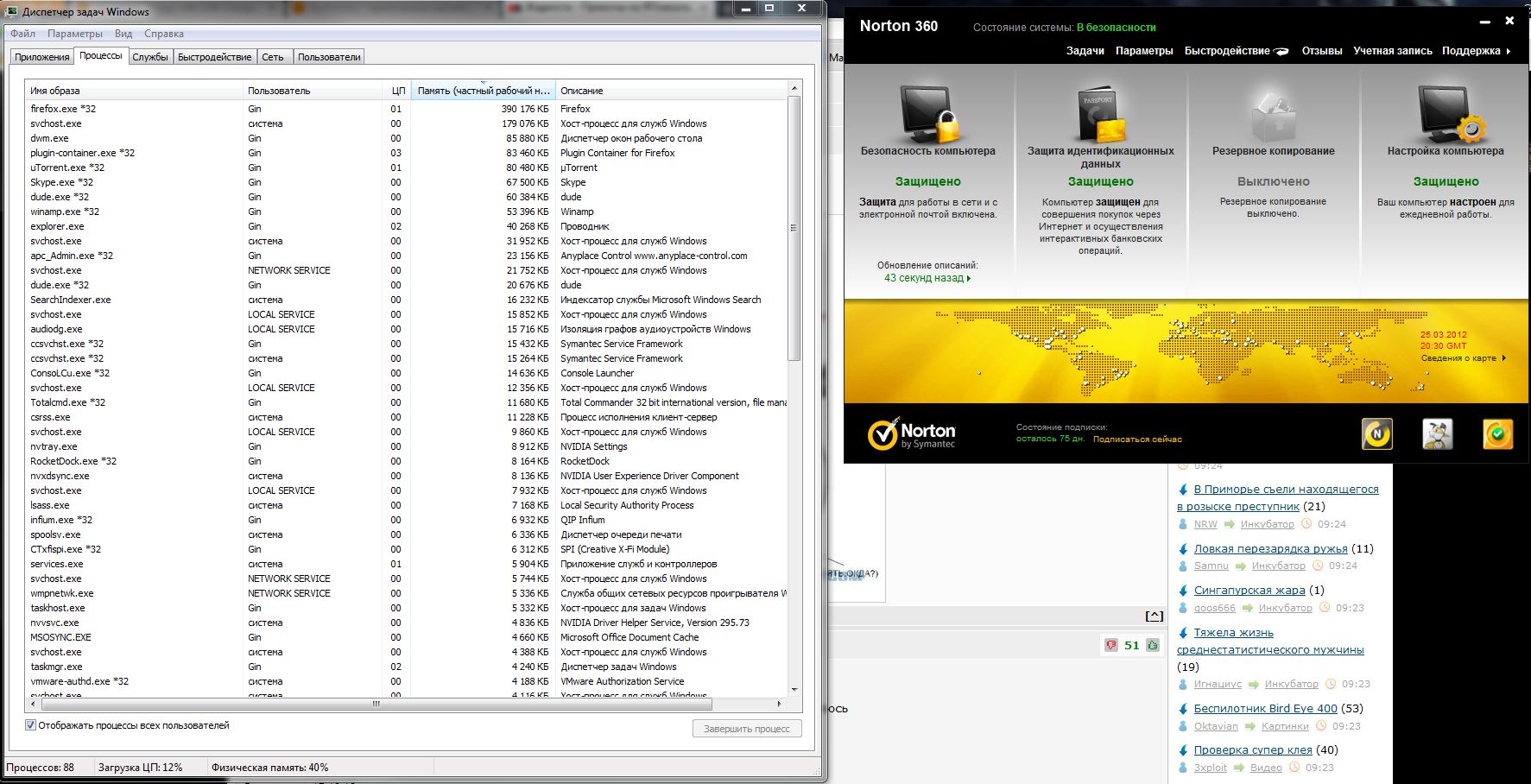Click the process list vertical scrollbar thumb
Screen dimensions: 1531x784
794,228
